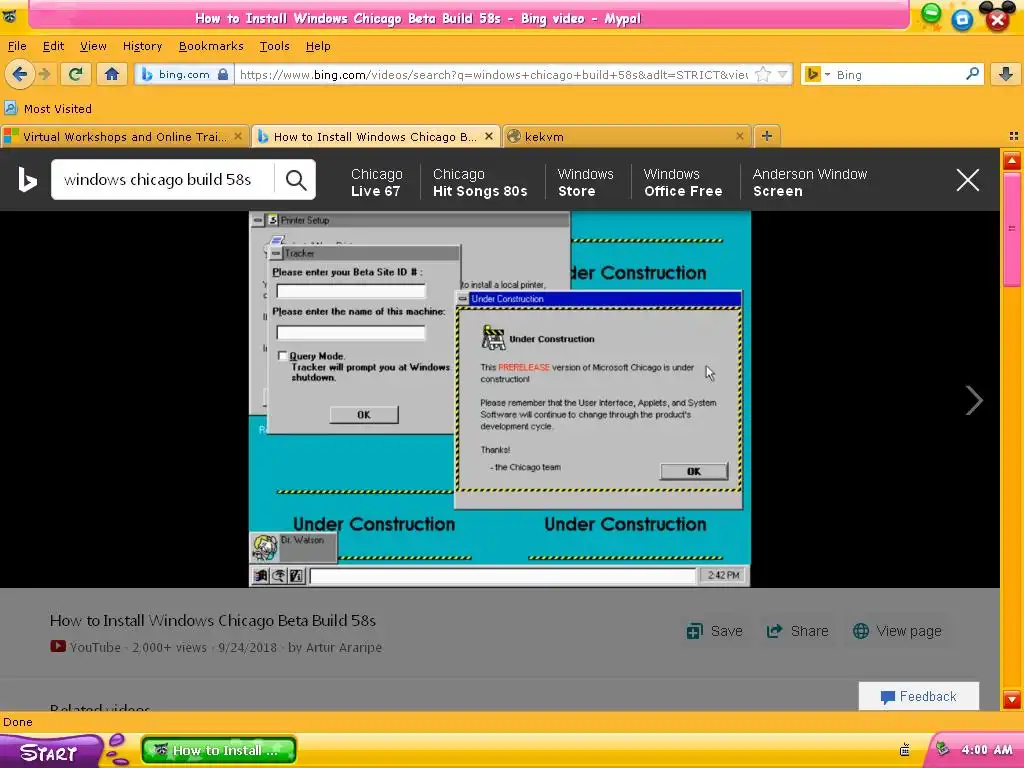The height and width of the screenshot is (768, 1024).
Task: Open a new tab with the plus button
Action: point(767,136)
